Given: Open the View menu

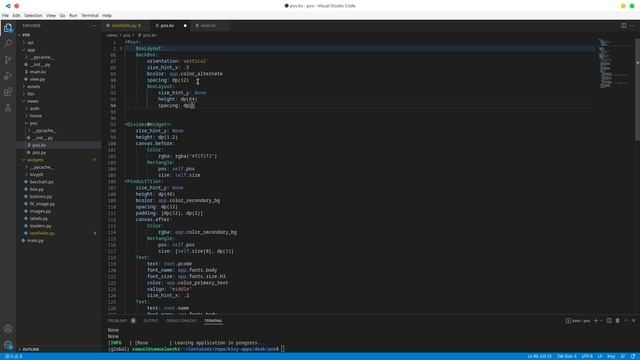Looking at the screenshot, I should [51, 16].
